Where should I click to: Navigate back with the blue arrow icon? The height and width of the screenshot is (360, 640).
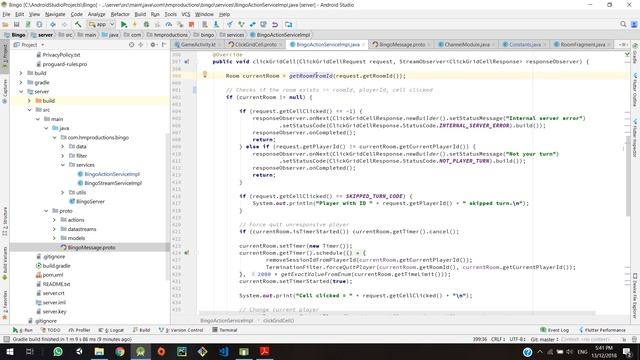pos(53,24)
